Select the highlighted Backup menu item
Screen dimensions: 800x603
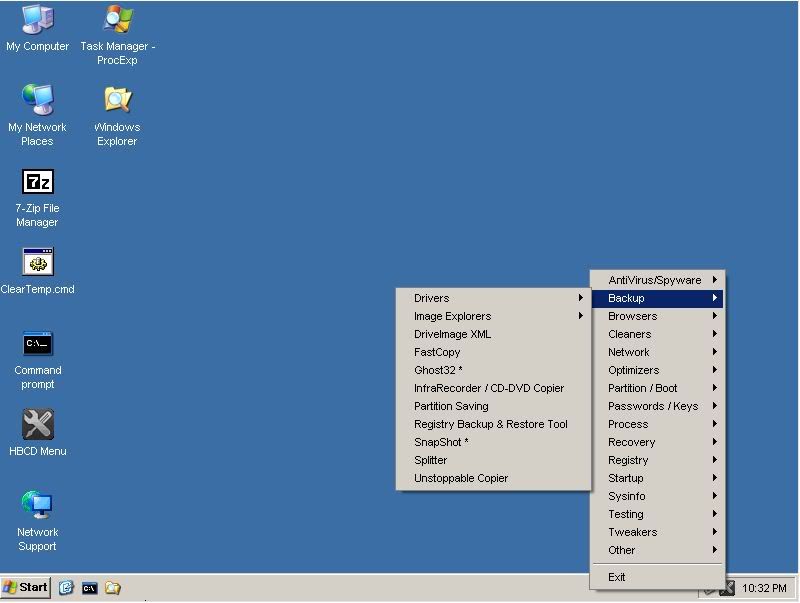point(657,298)
